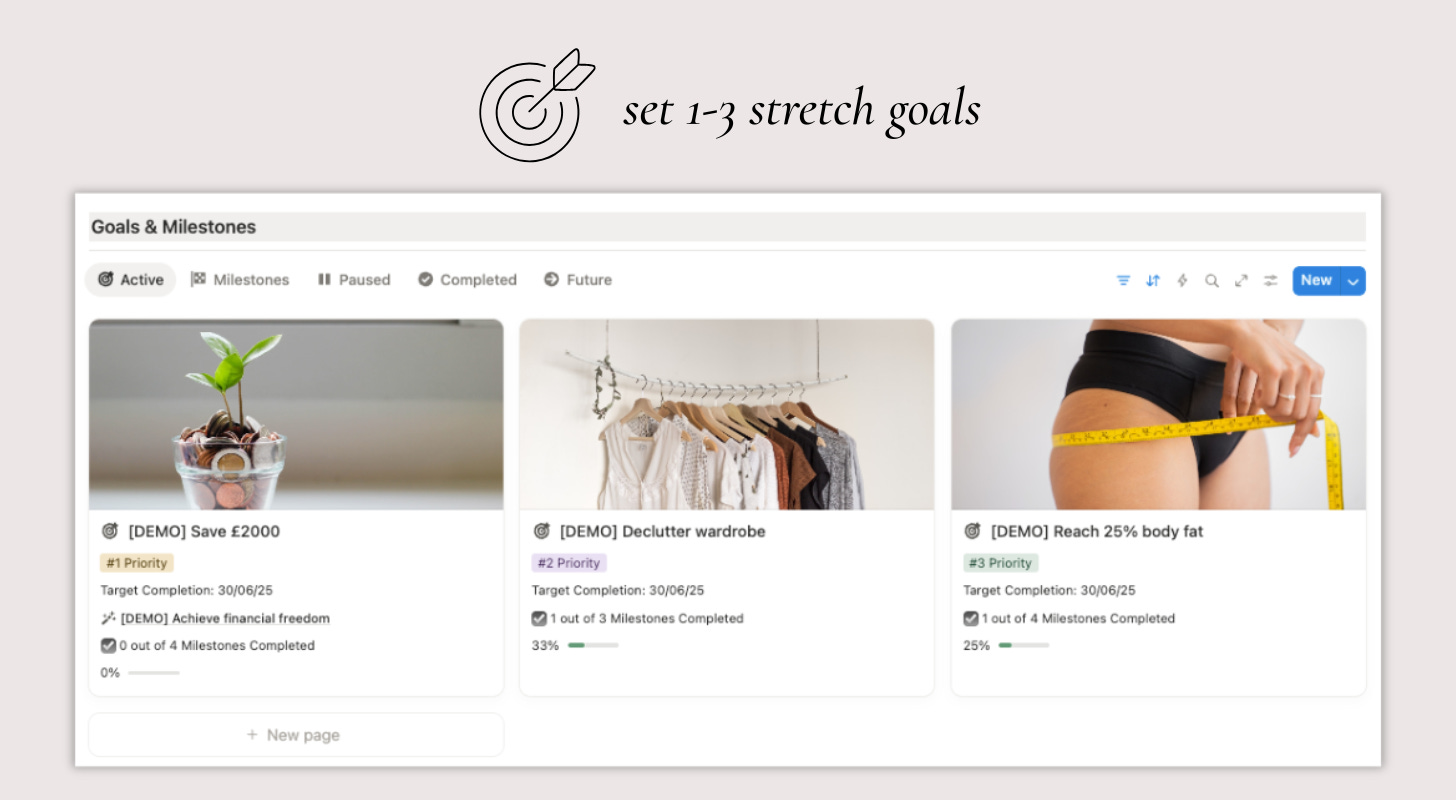Viewport: 1456px width, 800px height.
Task: Open view settings sliders icon
Action: [1270, 281]
